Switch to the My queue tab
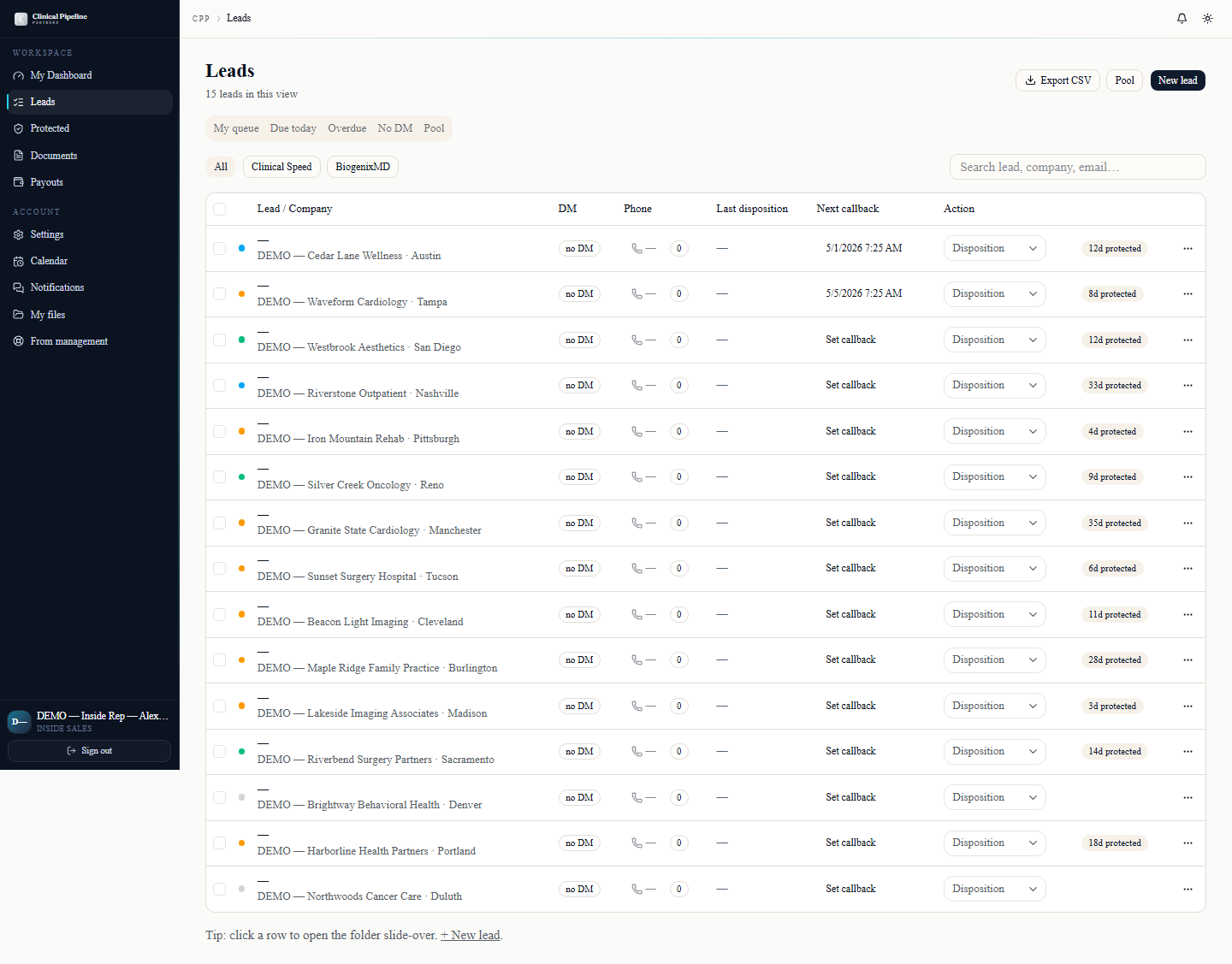1232x964 pixels. (x=236, y=128)
